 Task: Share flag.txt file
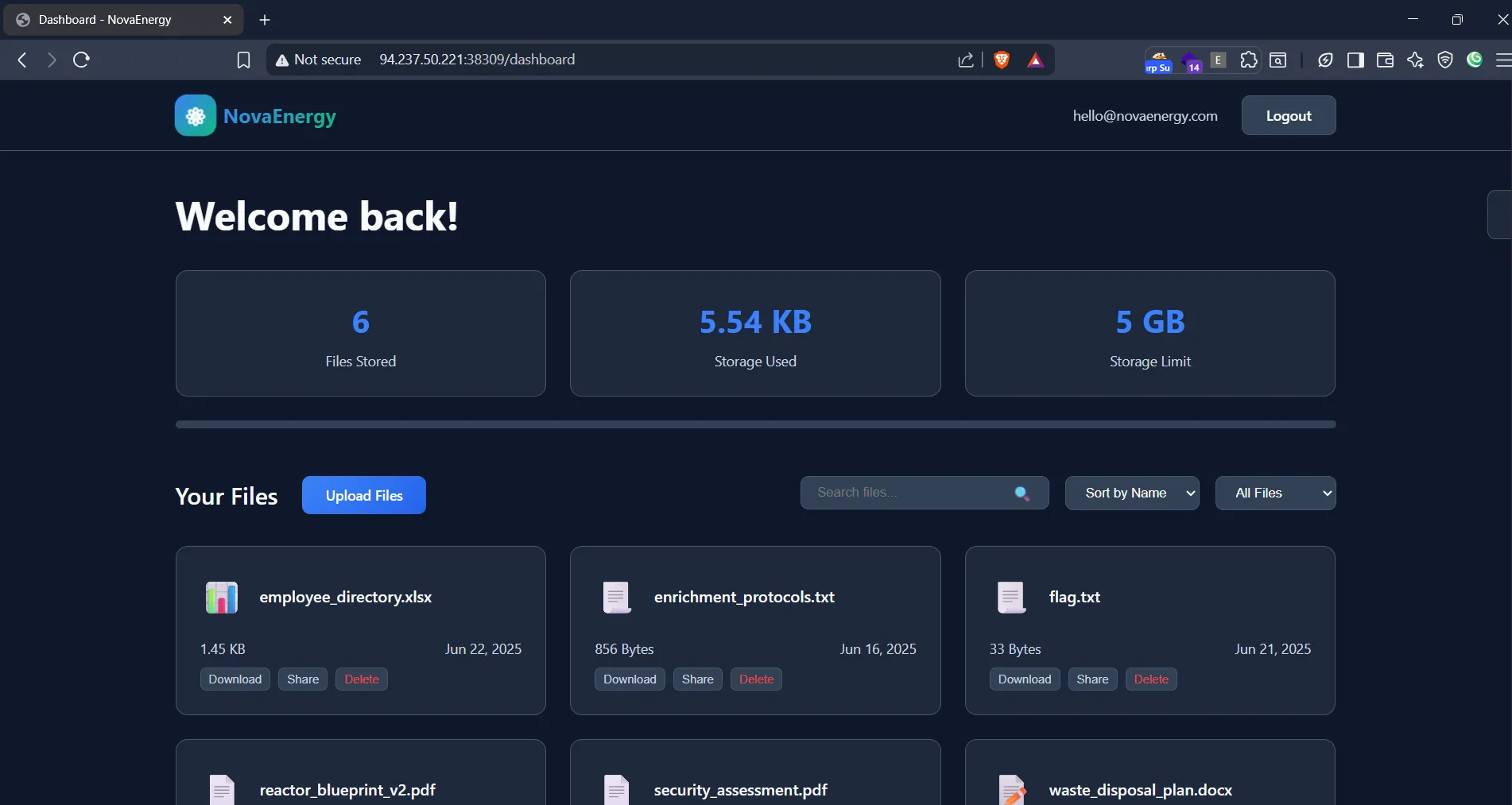[1092, 679]
